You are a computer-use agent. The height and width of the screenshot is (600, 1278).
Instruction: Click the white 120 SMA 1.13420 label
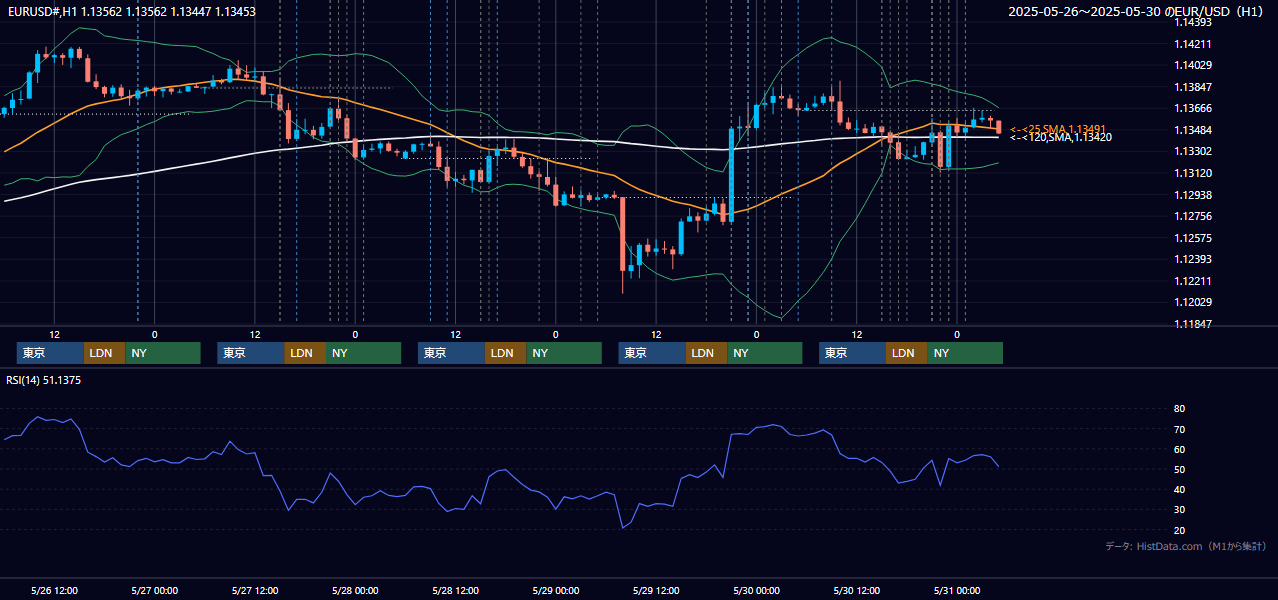point(1060,137)
